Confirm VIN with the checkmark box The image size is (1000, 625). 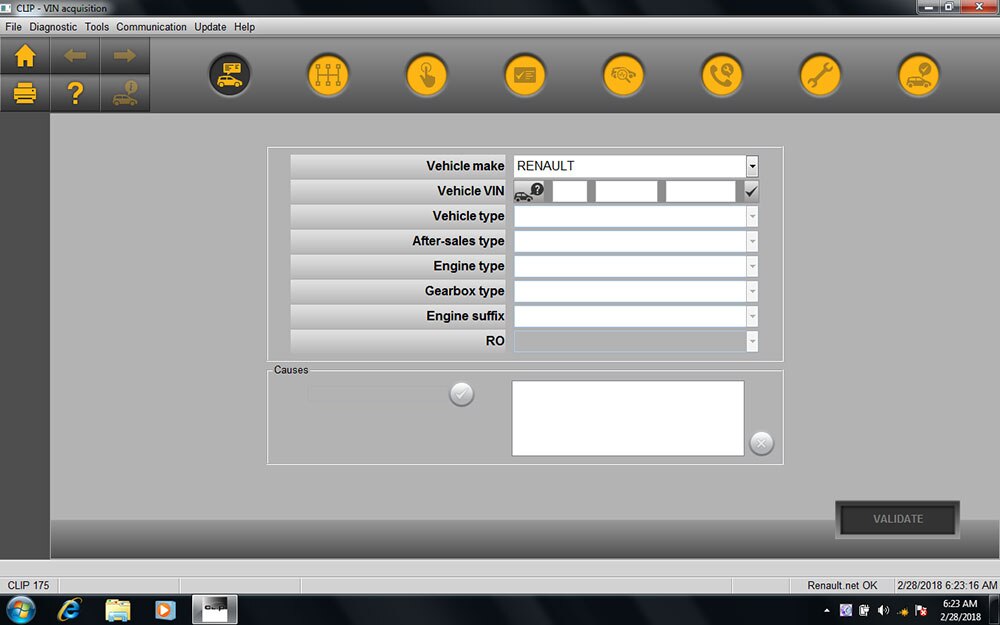(x=751, y=191)
